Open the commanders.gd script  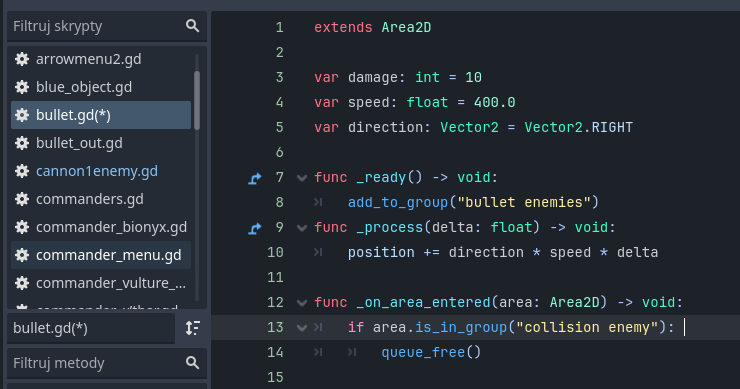(x=101, y=199)
